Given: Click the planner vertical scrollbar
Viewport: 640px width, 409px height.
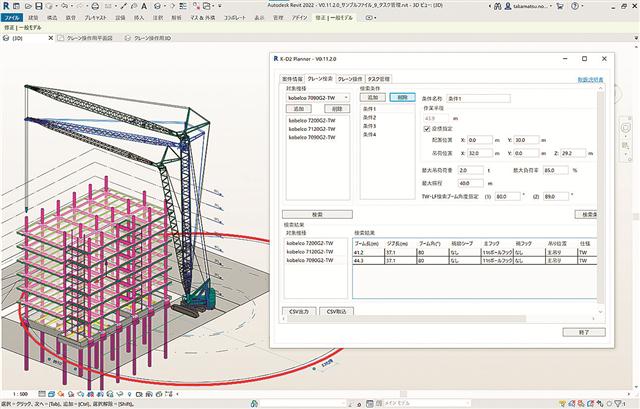Looking at the screenshot, I should [600, 196].
